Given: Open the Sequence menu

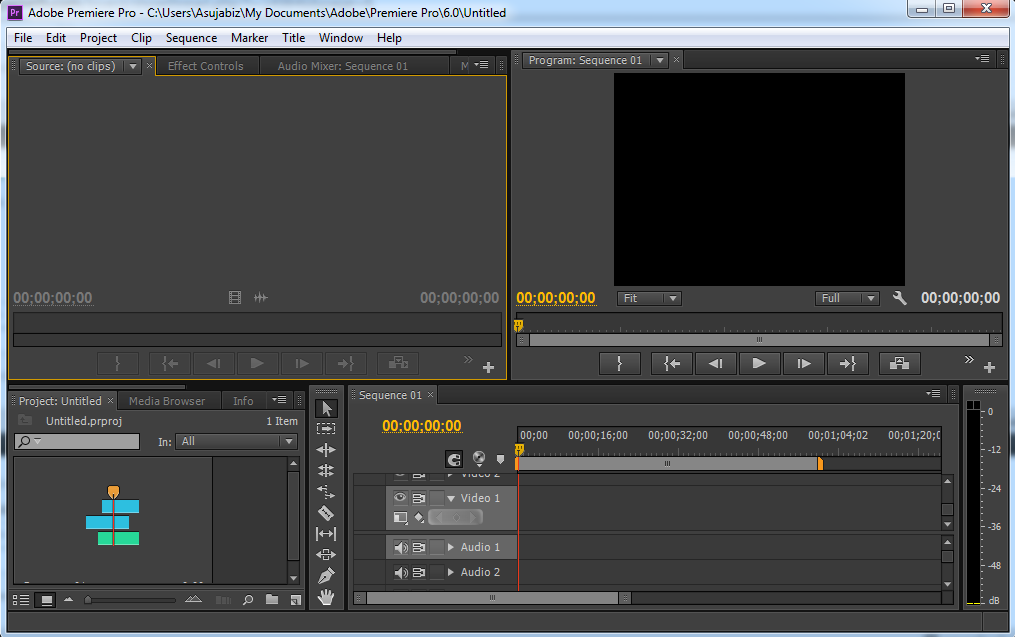Looking at the screenshot, I should click(191, 38).
